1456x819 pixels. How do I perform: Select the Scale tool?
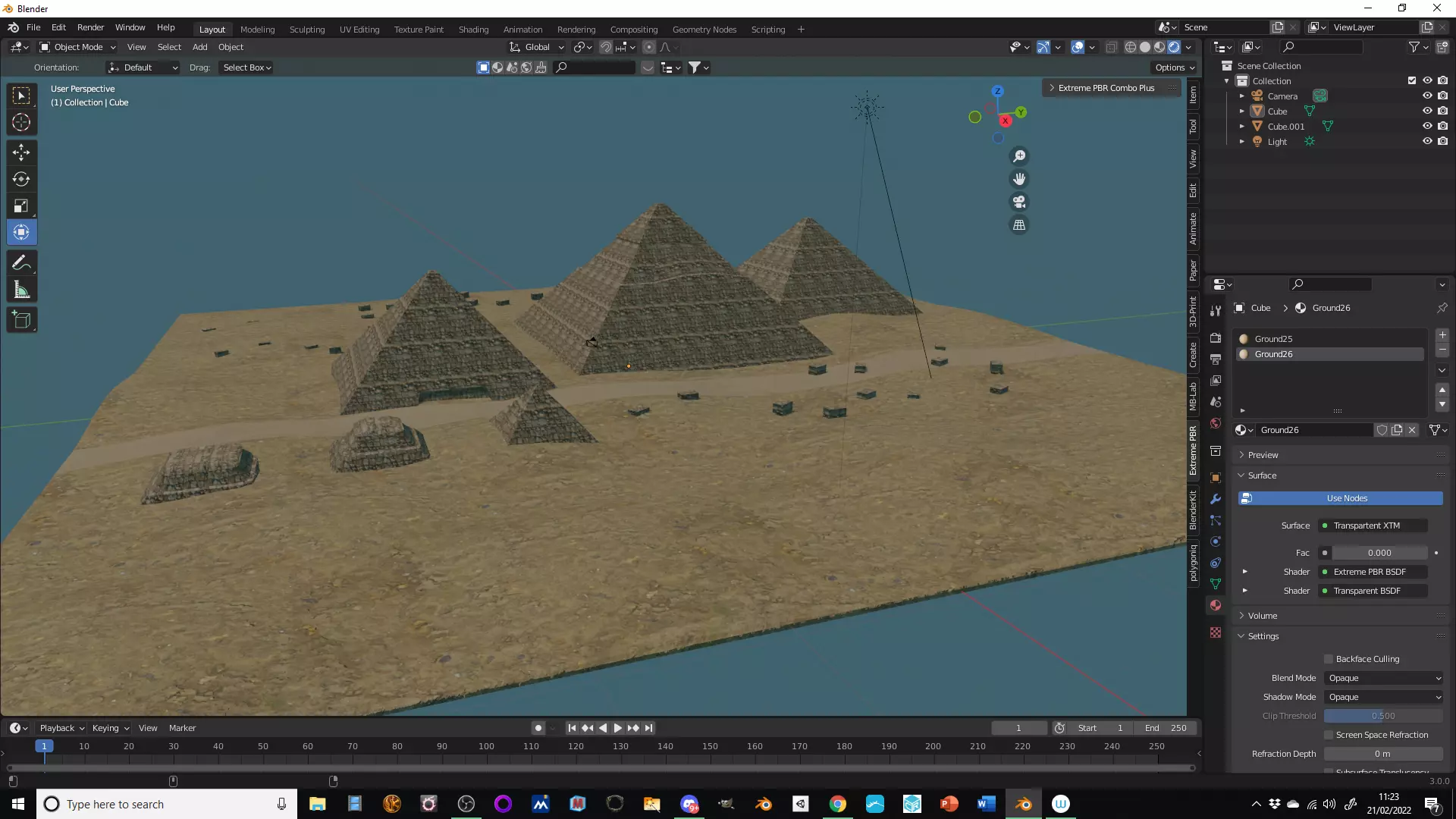21,206
